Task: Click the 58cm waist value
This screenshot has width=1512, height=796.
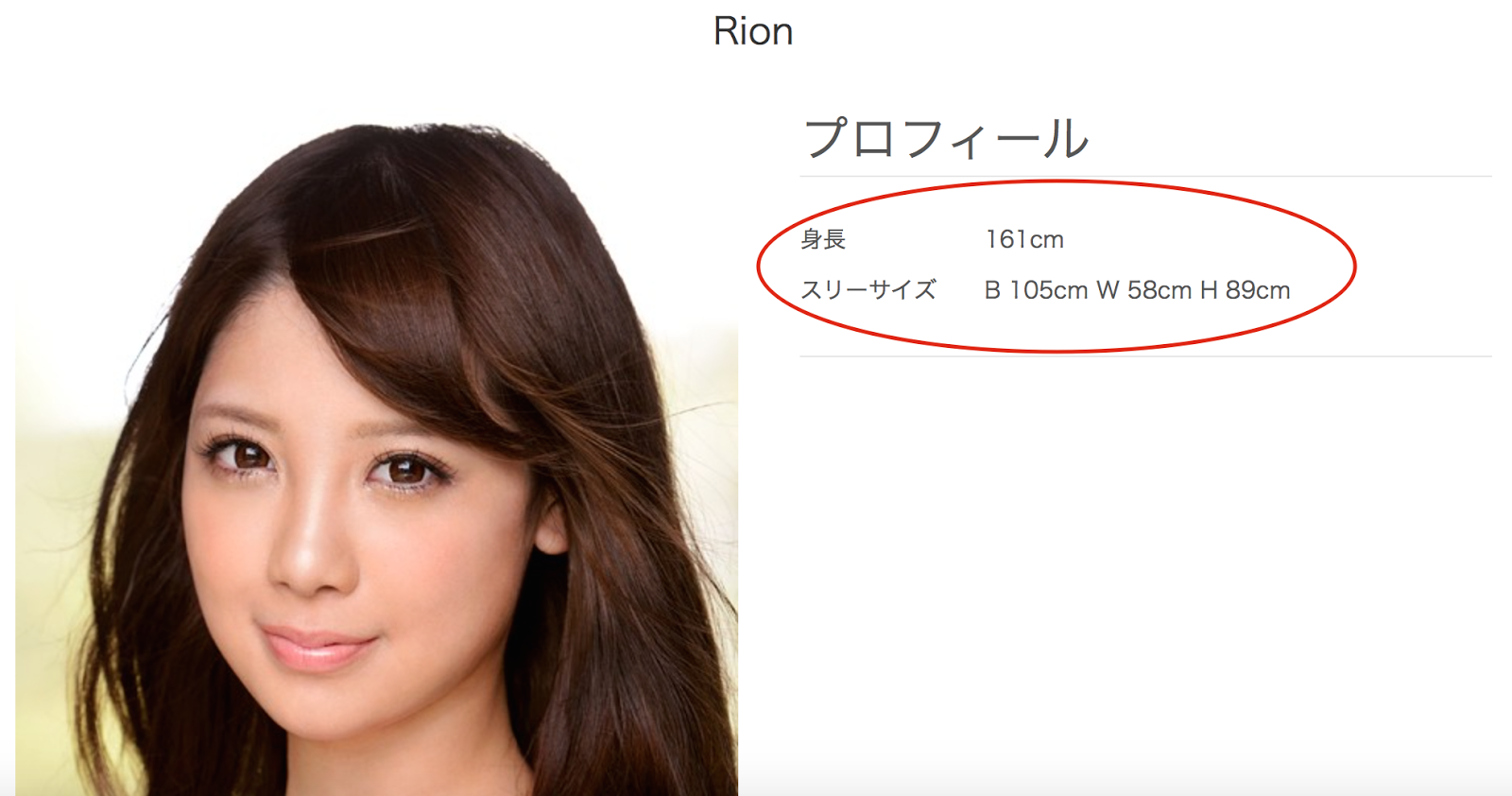Action: pyautogui.click(x=1159, y=290)
